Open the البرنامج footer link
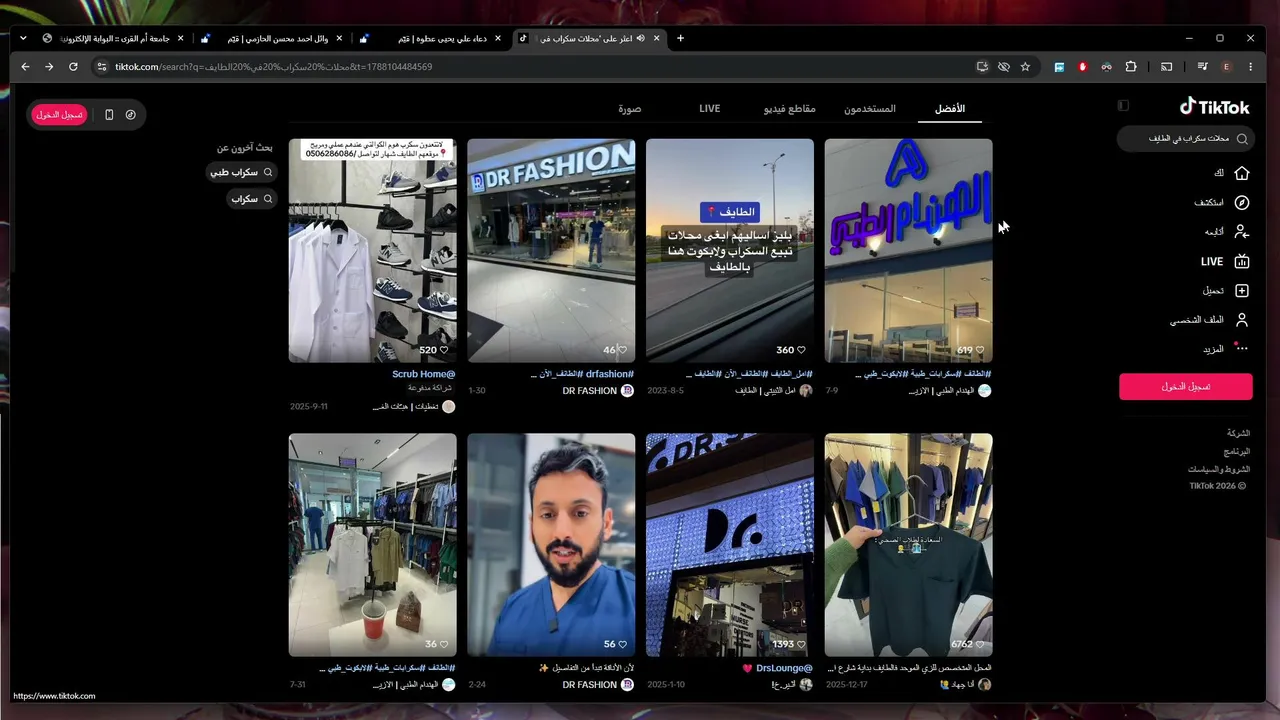Screen dimensions: 1280x720 point(1238,451)
